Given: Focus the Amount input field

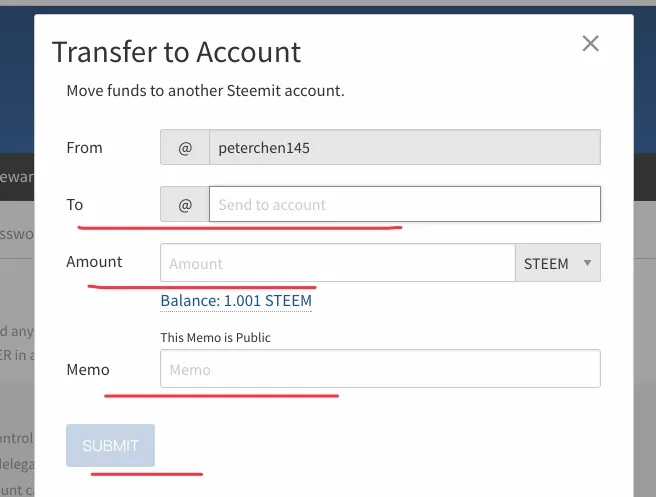Looking at the screenshot, I should click(x=337, y=264).
